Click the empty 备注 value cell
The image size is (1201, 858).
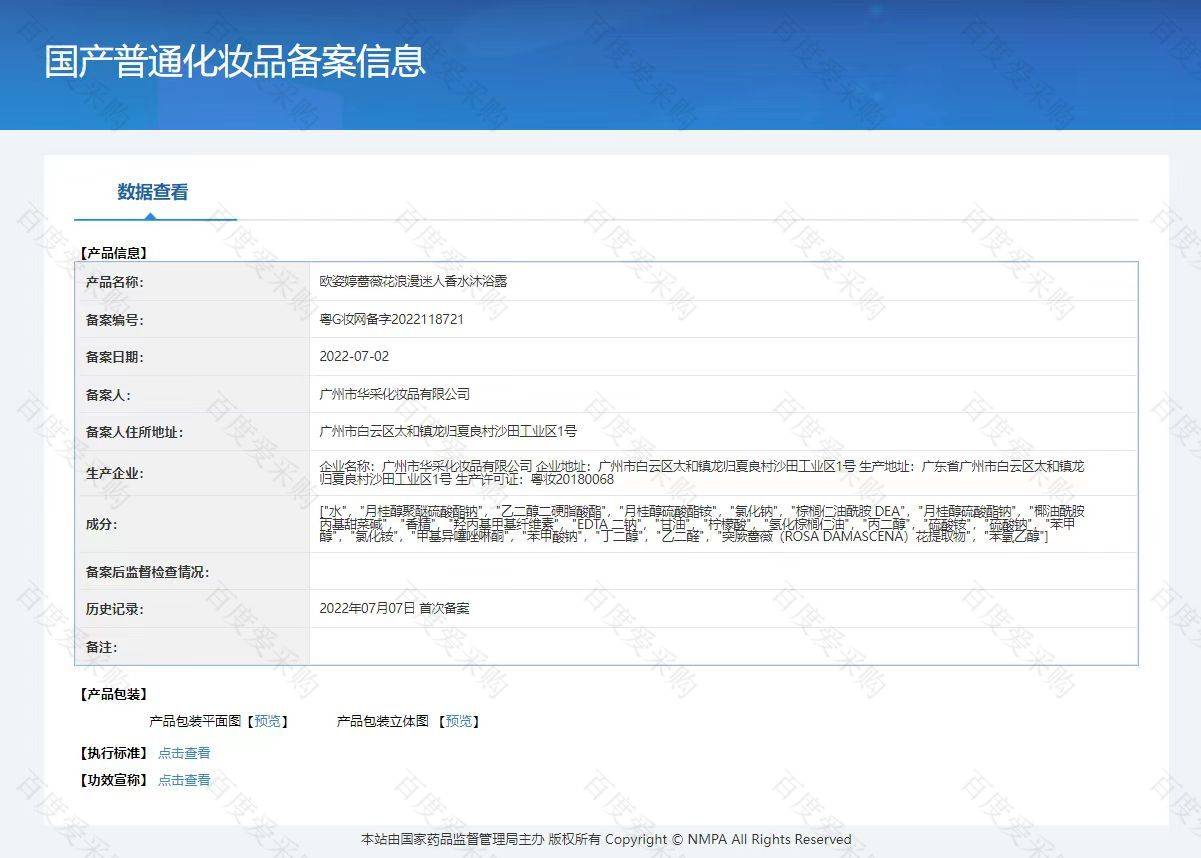[722, 647]
